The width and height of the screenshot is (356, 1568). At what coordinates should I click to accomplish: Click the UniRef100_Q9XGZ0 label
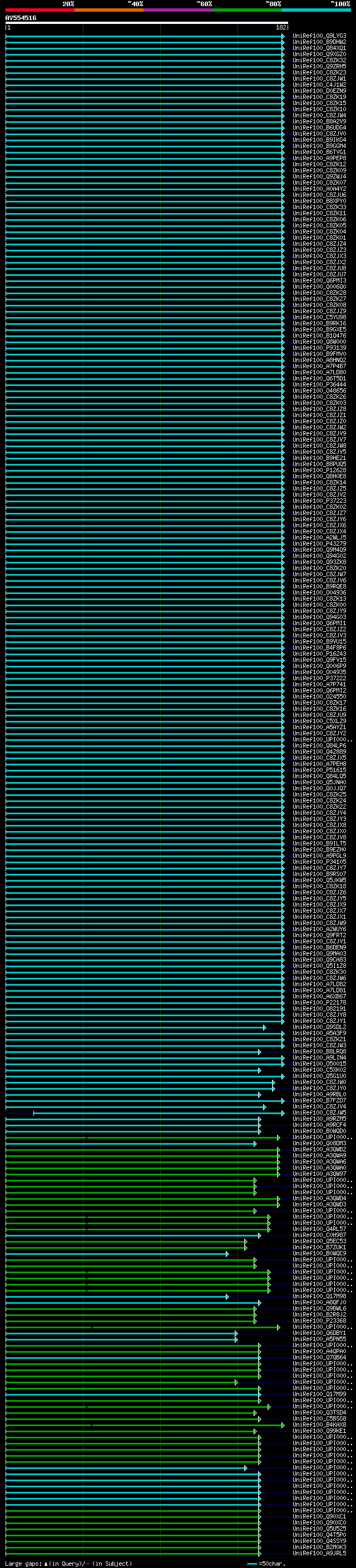(319, 54)
